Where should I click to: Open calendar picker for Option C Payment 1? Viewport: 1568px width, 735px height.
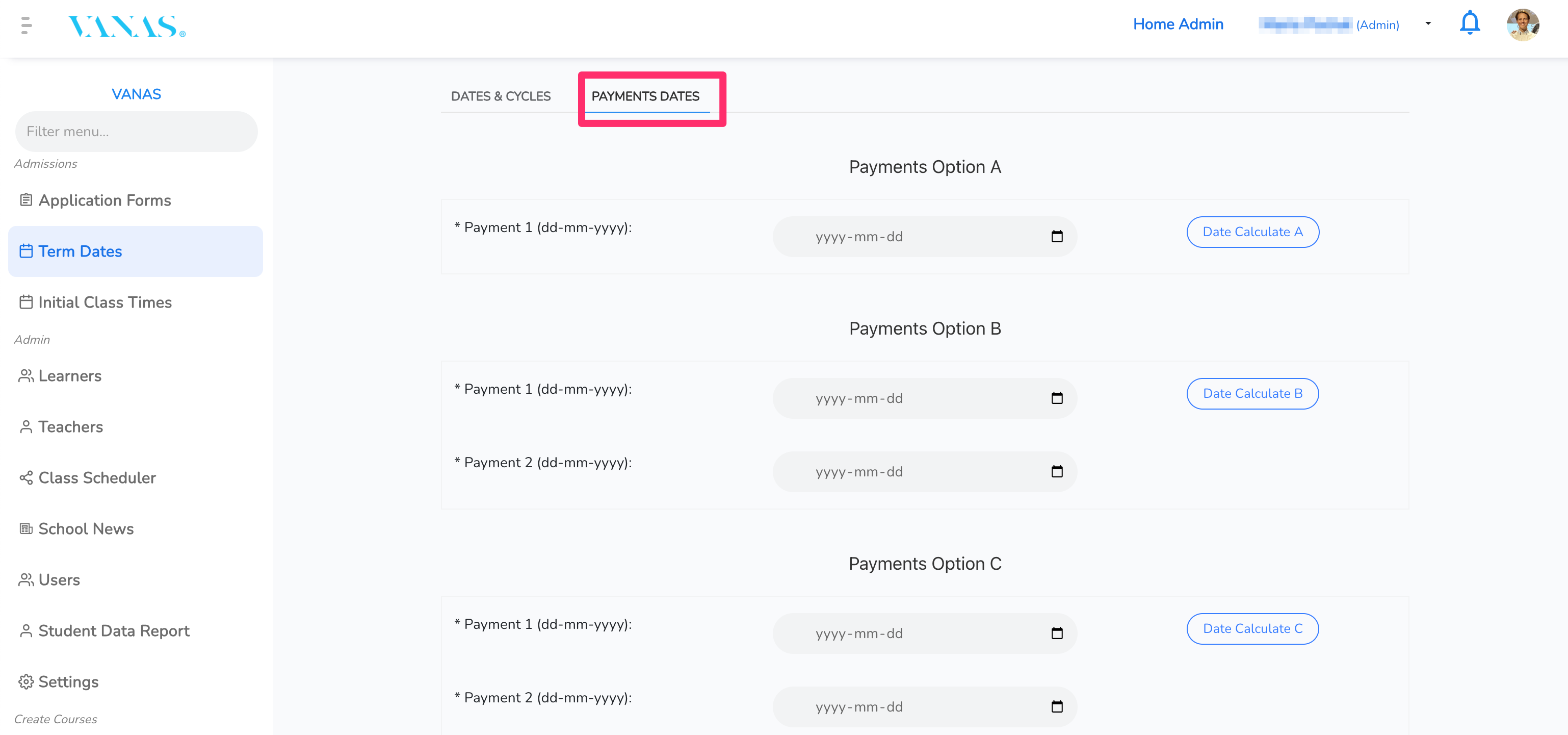(1057, 633)
